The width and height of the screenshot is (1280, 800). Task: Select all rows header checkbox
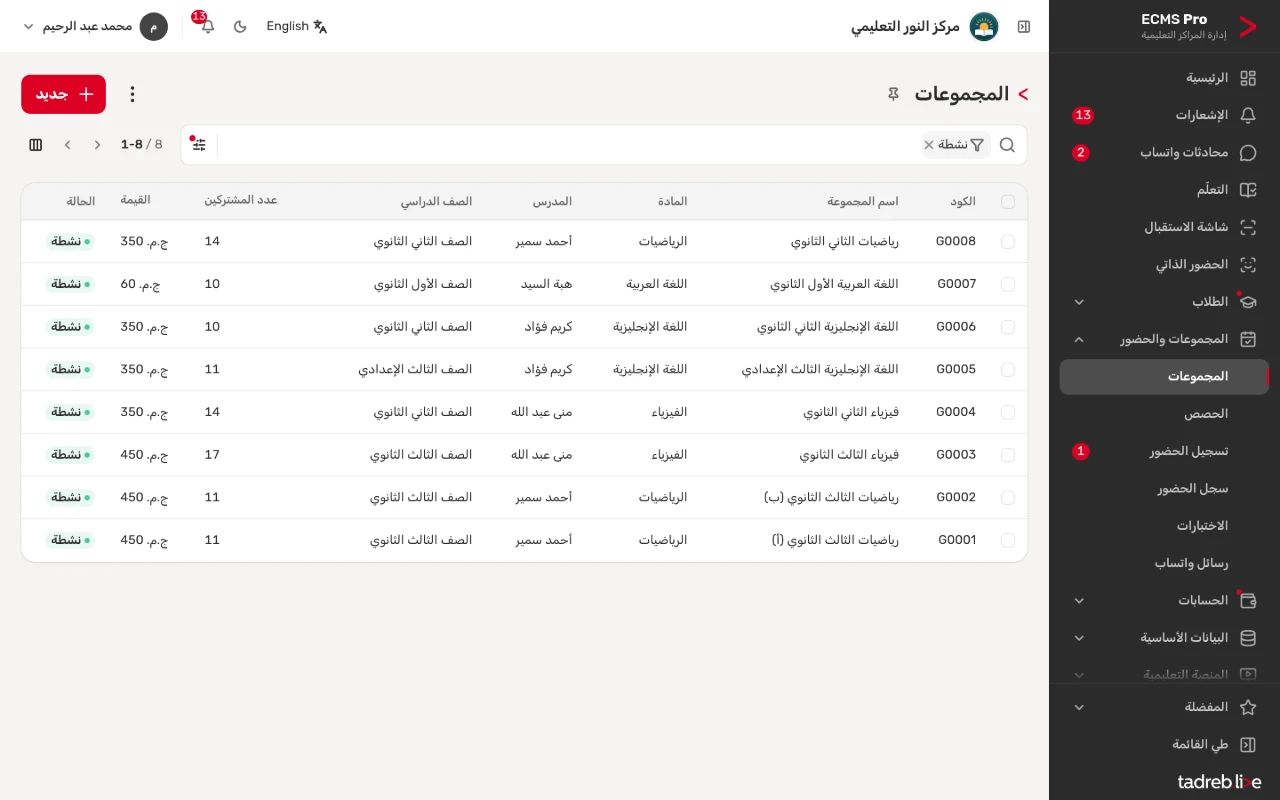[x=1007, y=201]
